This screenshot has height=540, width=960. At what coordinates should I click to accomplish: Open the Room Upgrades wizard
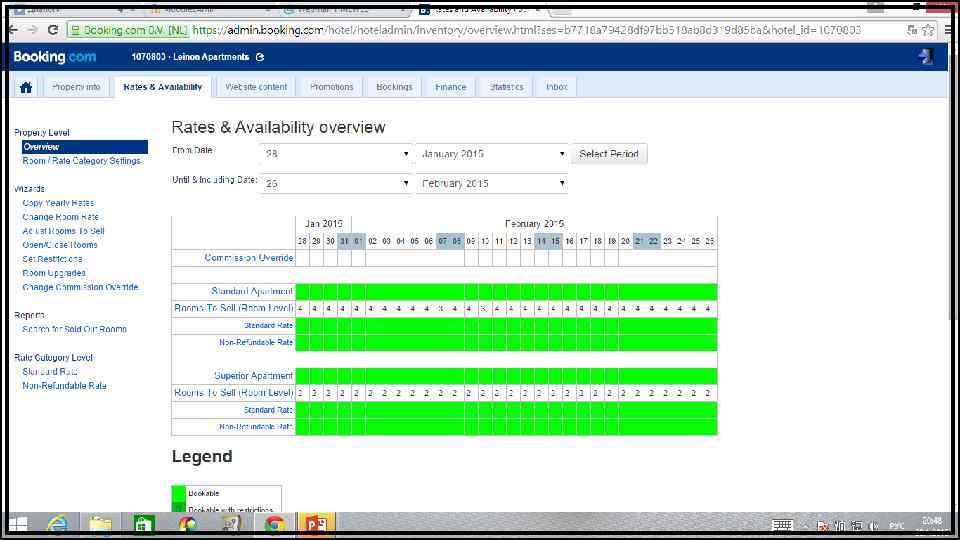click(54, 273)
